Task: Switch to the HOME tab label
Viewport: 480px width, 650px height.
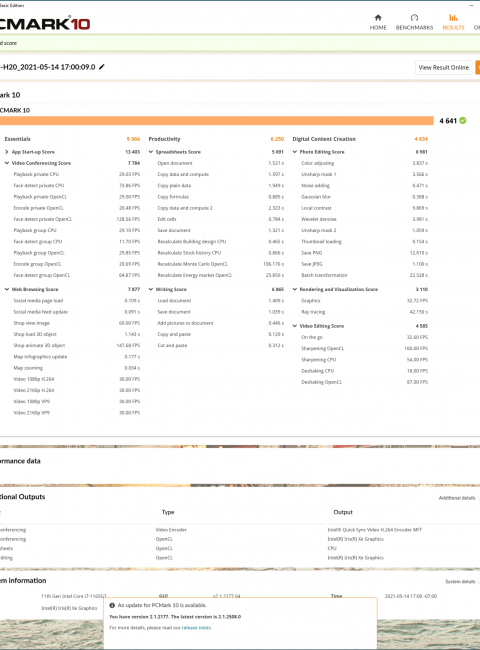Action: coord(378,28)
